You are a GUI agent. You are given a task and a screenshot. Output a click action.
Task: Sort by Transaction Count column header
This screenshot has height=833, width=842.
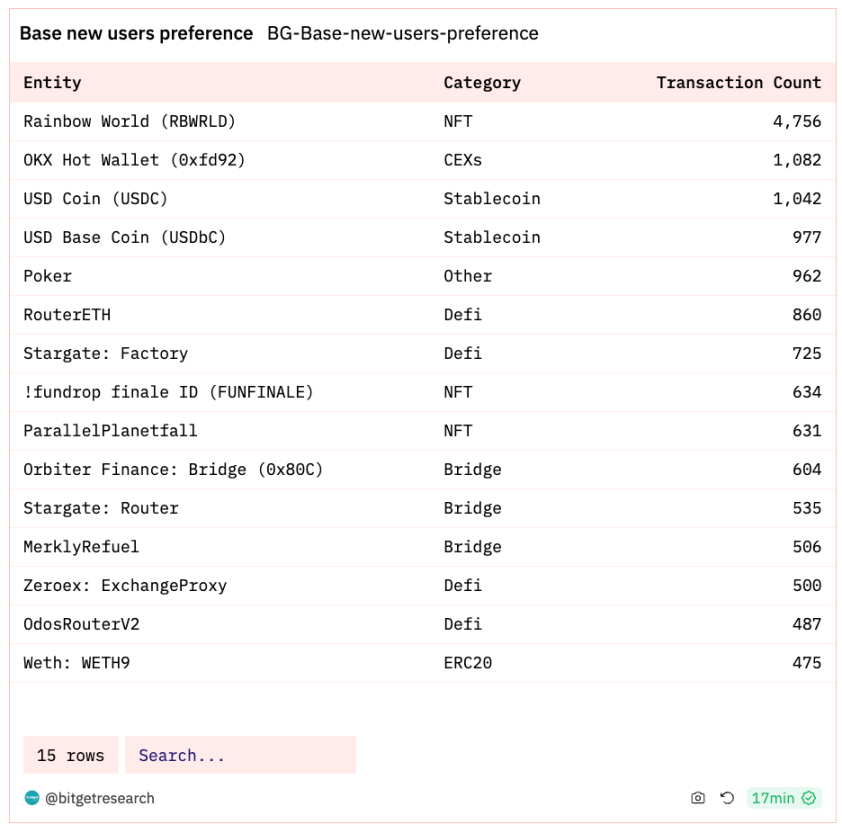(738, 83)
